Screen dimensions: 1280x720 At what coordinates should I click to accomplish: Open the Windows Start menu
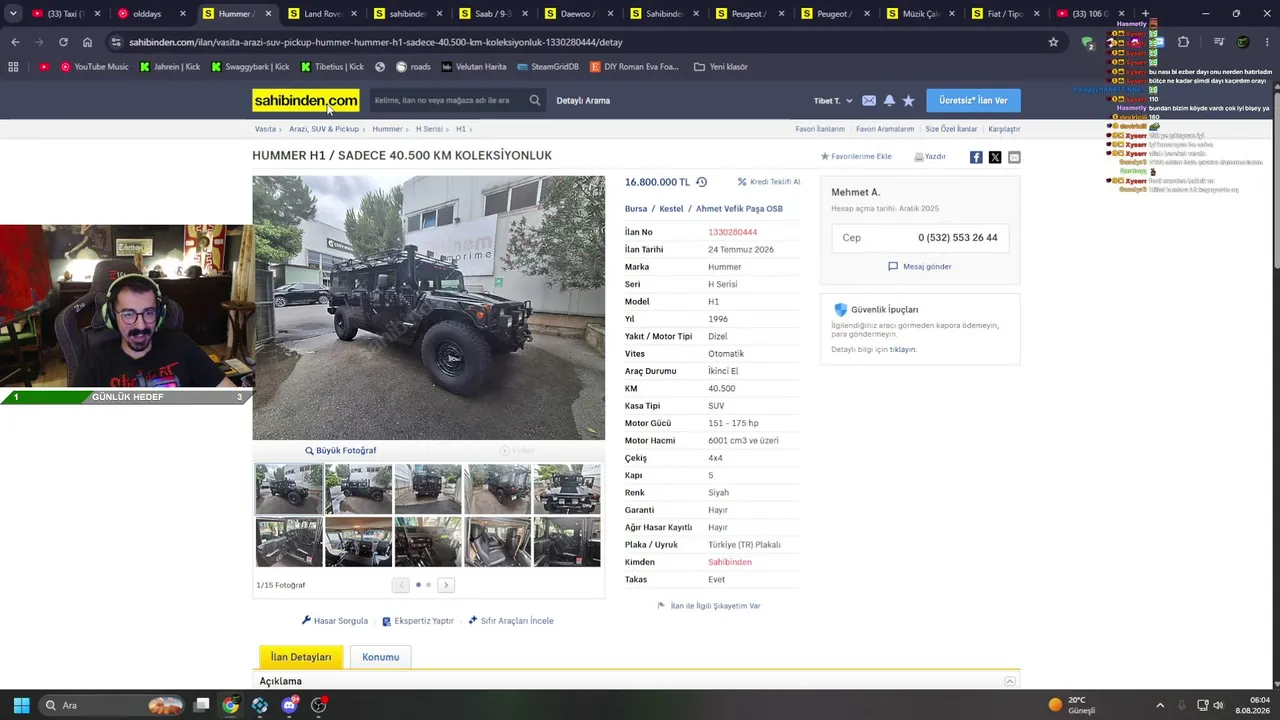(21, 705)
